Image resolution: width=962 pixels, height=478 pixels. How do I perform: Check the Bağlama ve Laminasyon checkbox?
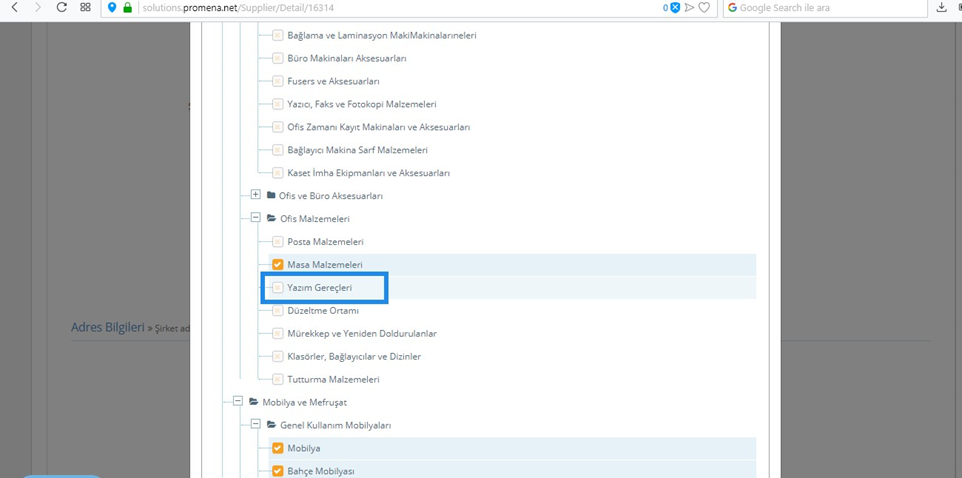[278, 36]
